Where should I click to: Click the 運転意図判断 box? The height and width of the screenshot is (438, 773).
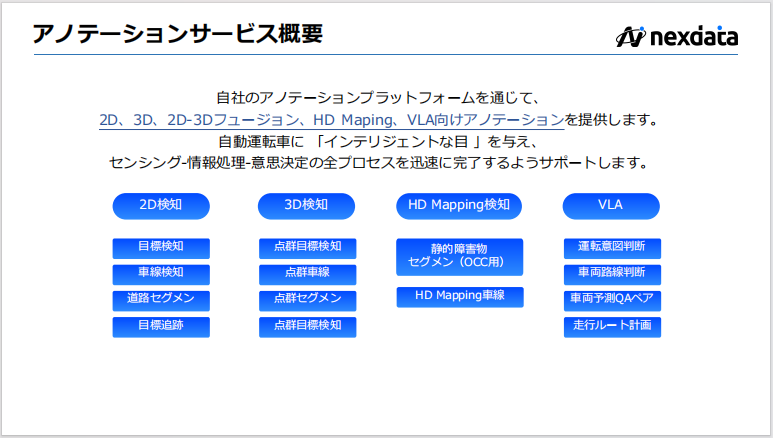[611, 247]
